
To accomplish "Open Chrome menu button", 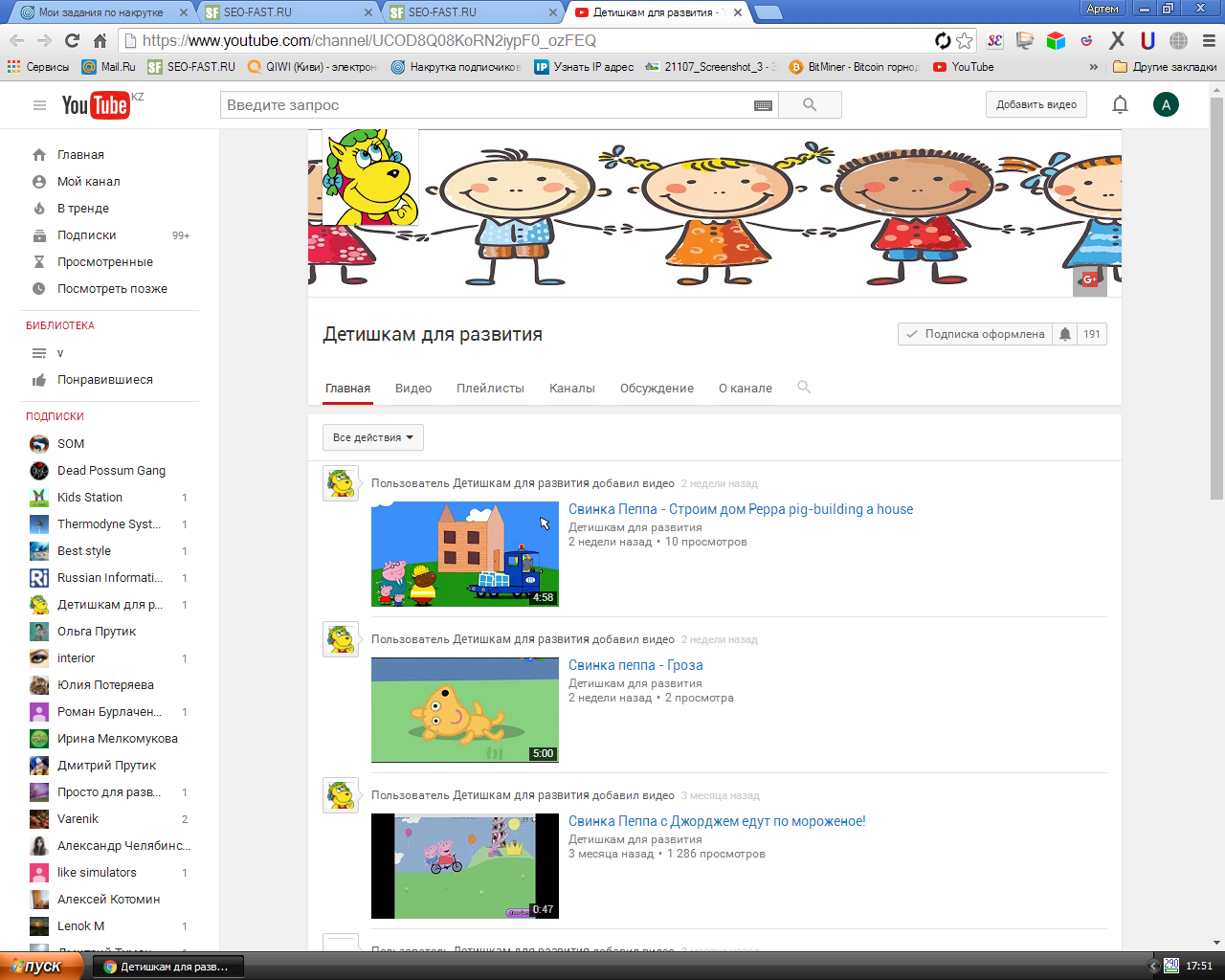I will [x=1209, y=40].
